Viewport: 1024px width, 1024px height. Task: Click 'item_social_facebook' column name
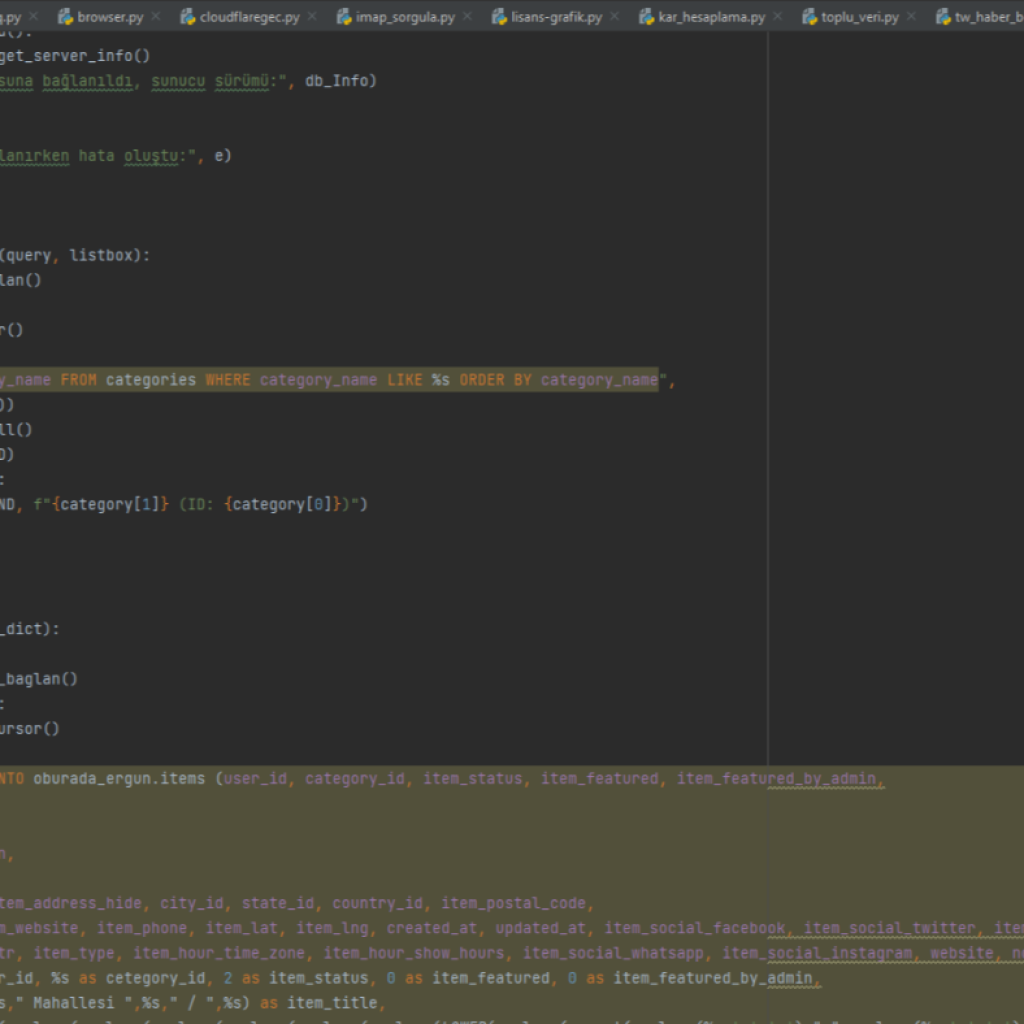click(x=695, y=929)
